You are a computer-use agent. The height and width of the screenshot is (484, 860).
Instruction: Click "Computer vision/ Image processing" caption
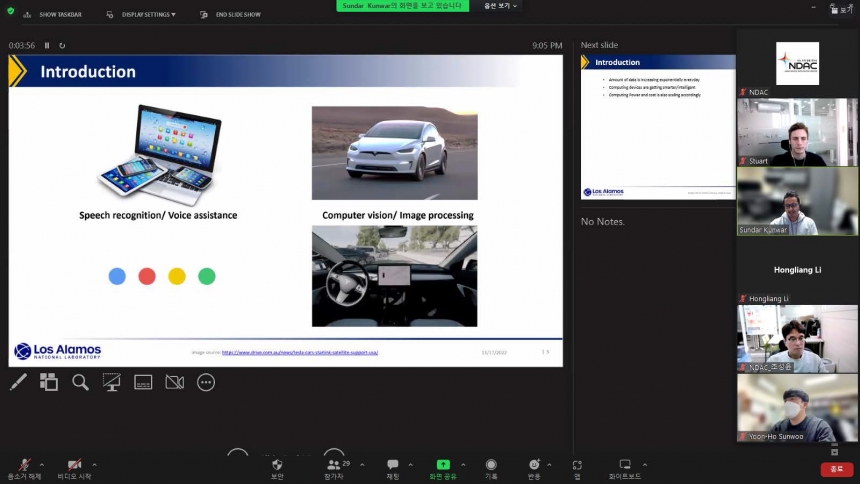[398, 215]
